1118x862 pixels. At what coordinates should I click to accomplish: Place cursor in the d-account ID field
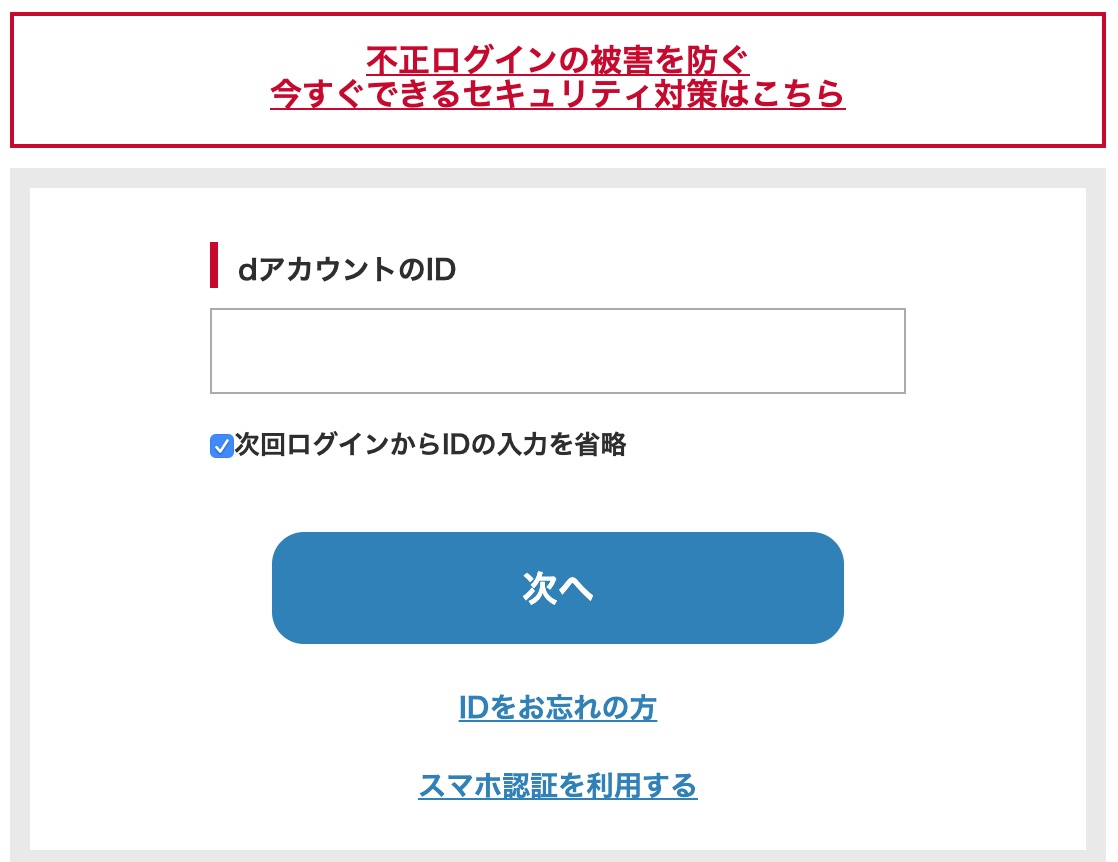coord(557,351)
